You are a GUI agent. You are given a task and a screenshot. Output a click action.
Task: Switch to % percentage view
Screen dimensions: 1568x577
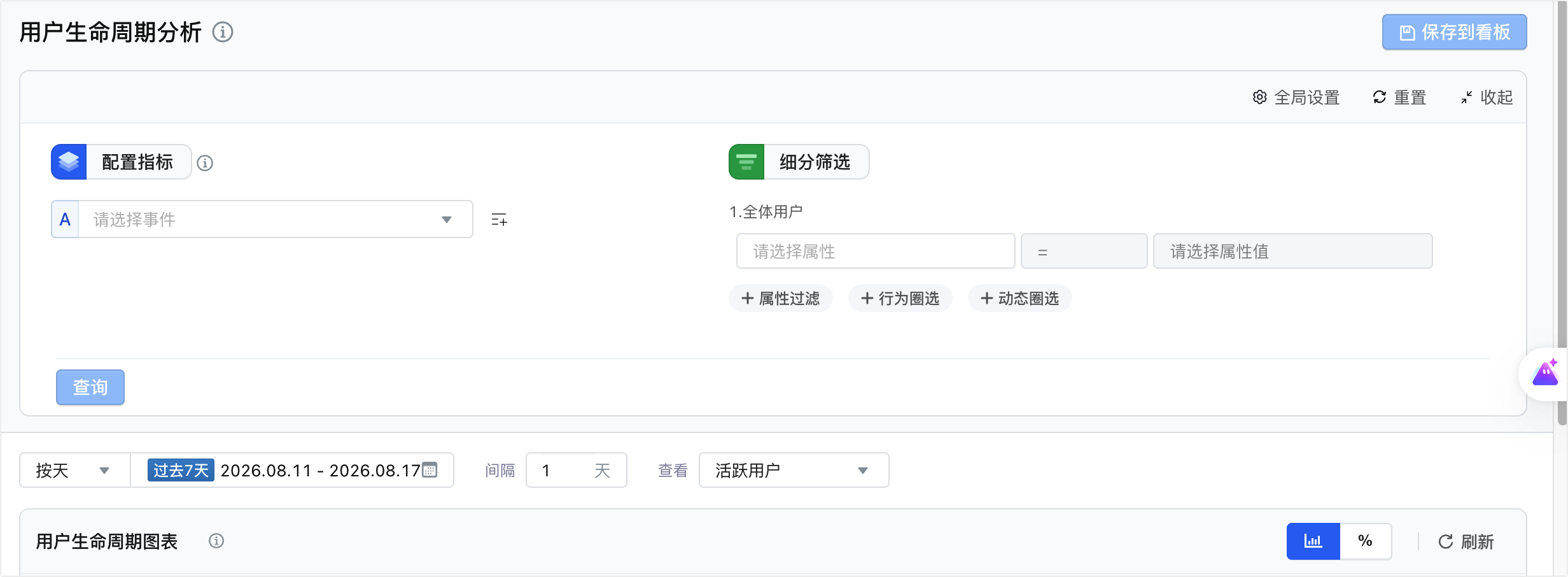click(x=1365, y=541)
